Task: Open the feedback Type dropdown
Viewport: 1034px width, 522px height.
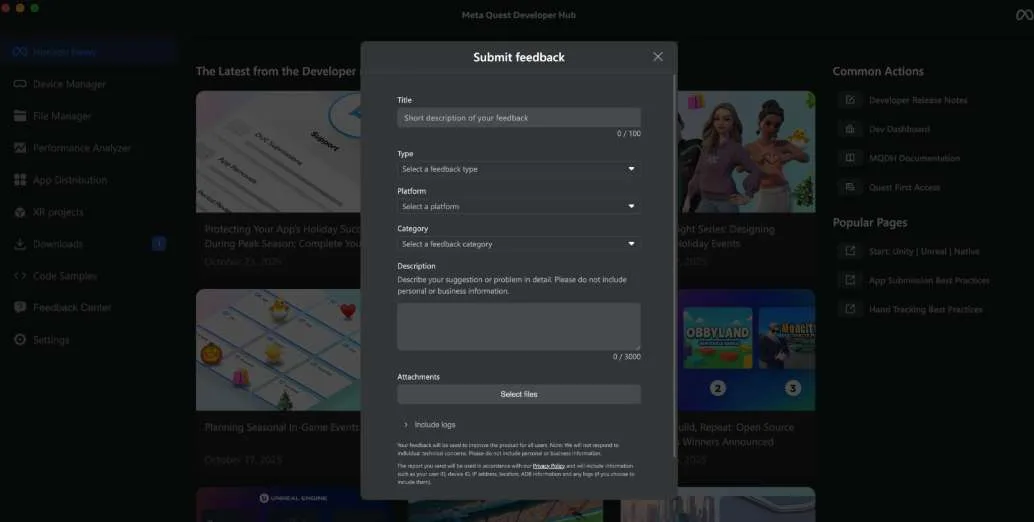Action: (x=518, y=169)
